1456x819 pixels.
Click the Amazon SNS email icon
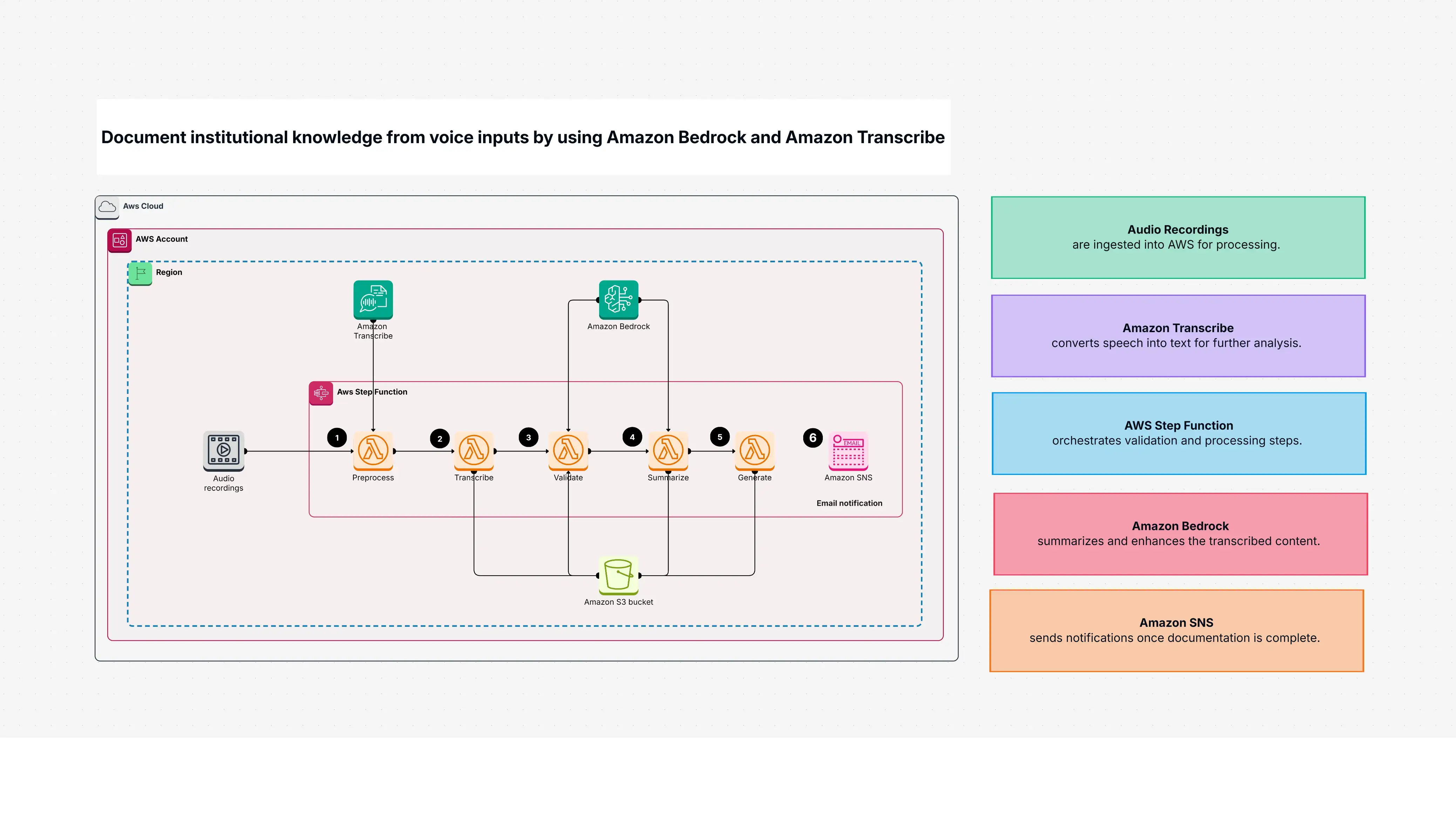click(x=848, y=451)
